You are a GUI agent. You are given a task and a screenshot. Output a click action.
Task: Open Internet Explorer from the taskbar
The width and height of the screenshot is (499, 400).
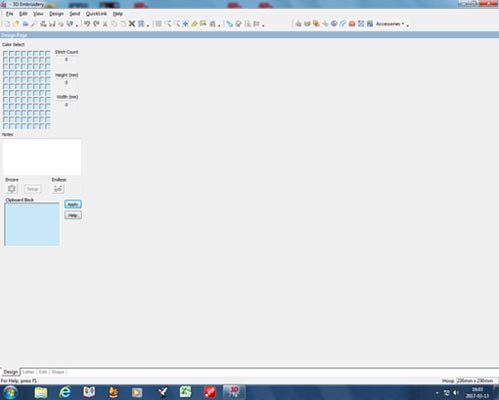tap(65, 392)
